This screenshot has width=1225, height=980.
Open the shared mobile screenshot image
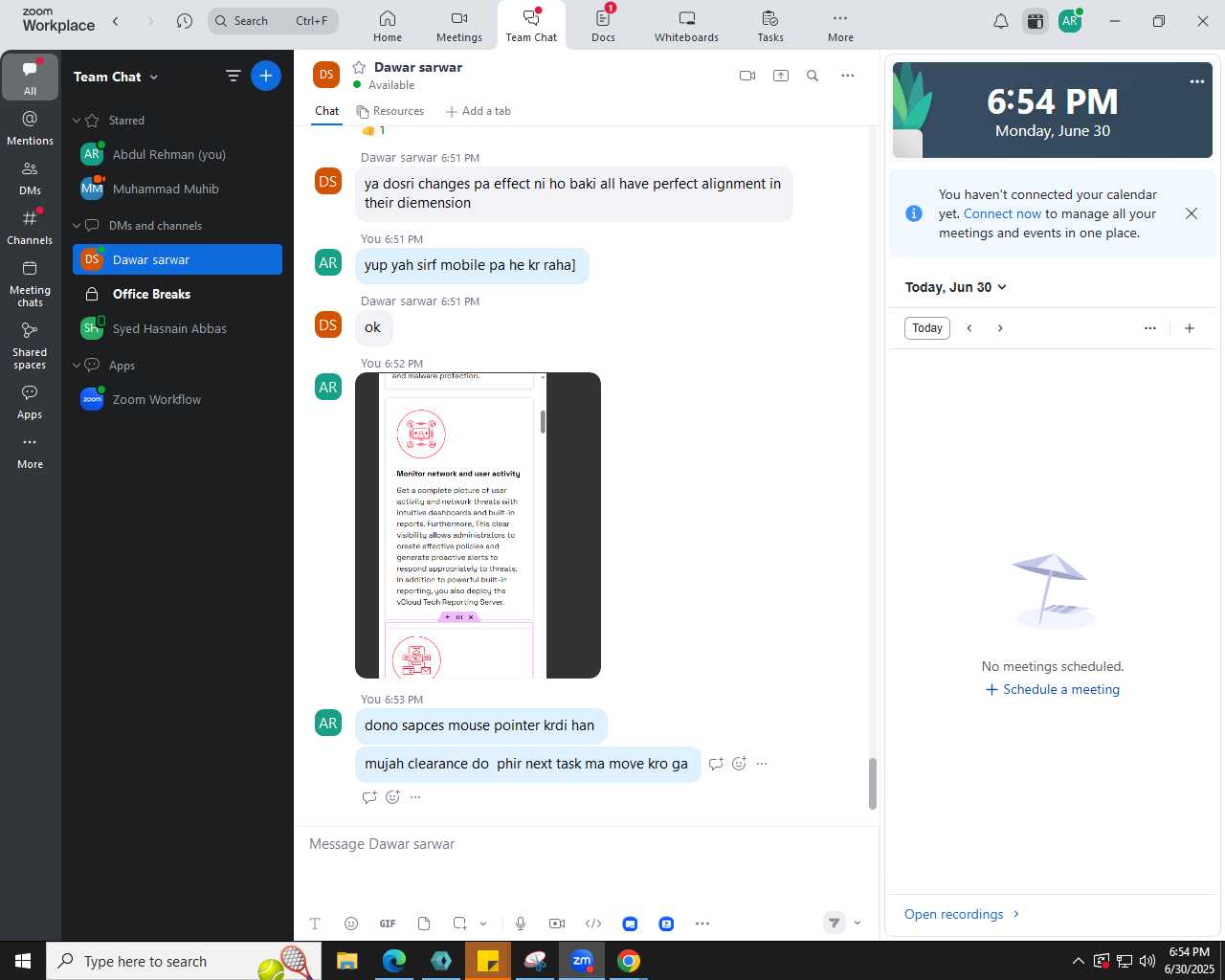[478, 525]
